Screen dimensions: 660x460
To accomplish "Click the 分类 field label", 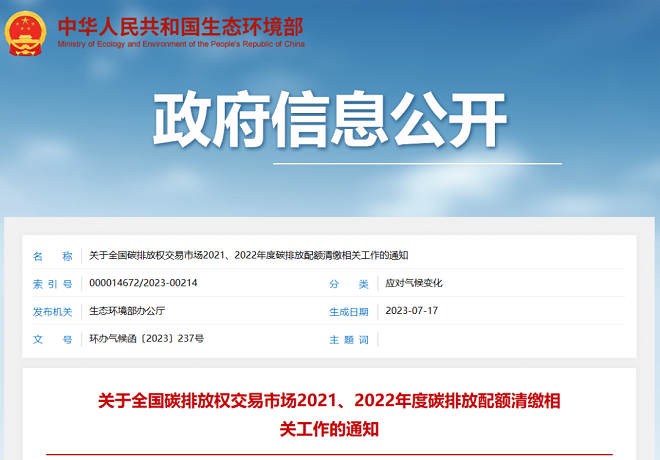I will tap(349, 284).
